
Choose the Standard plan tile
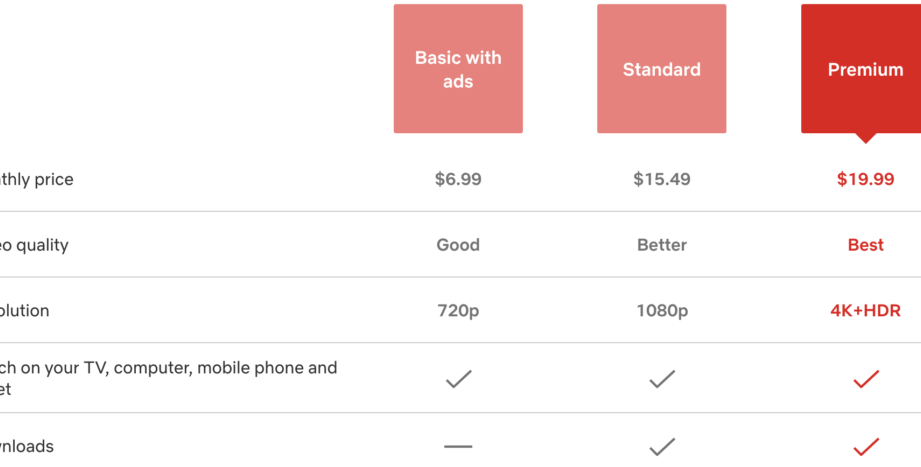coord(661,69)
